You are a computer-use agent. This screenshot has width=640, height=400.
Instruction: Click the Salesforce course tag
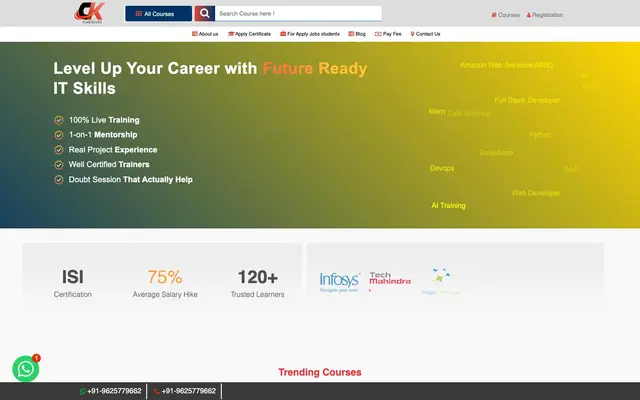[496, 153]
